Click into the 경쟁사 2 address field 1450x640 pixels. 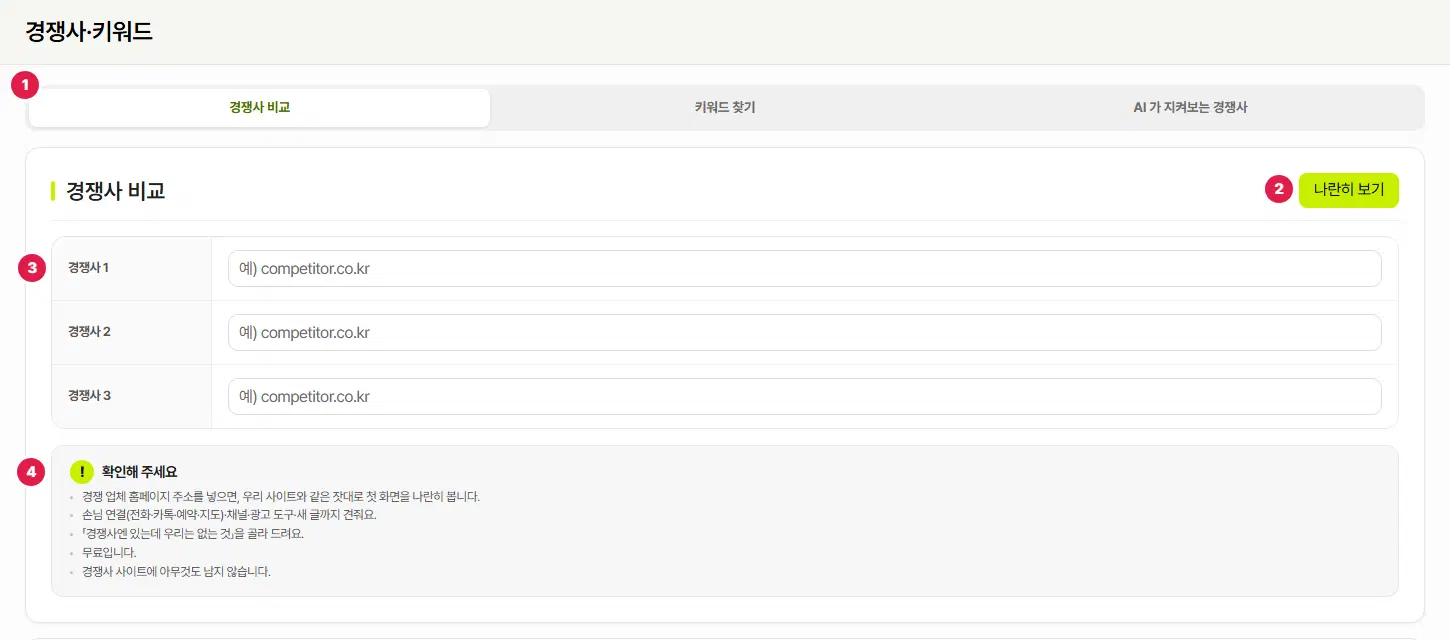coord(805,333)
